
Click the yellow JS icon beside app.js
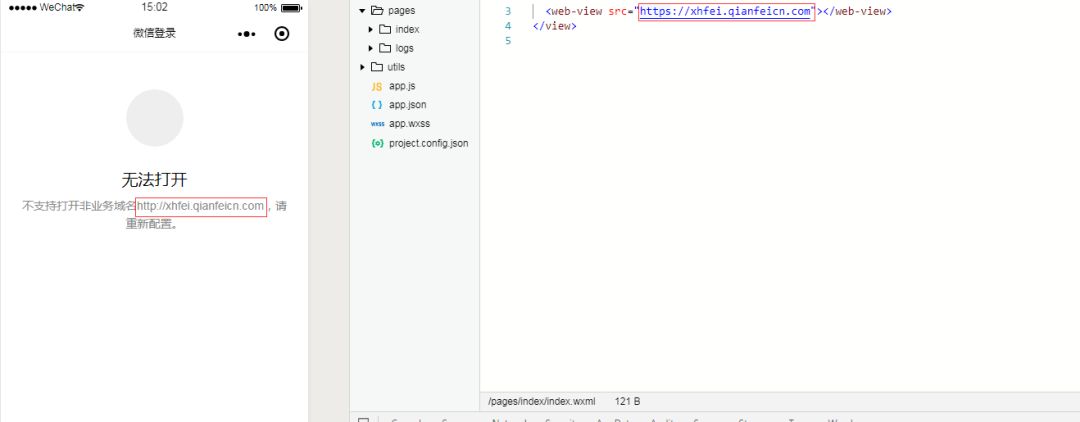point(377,86)
